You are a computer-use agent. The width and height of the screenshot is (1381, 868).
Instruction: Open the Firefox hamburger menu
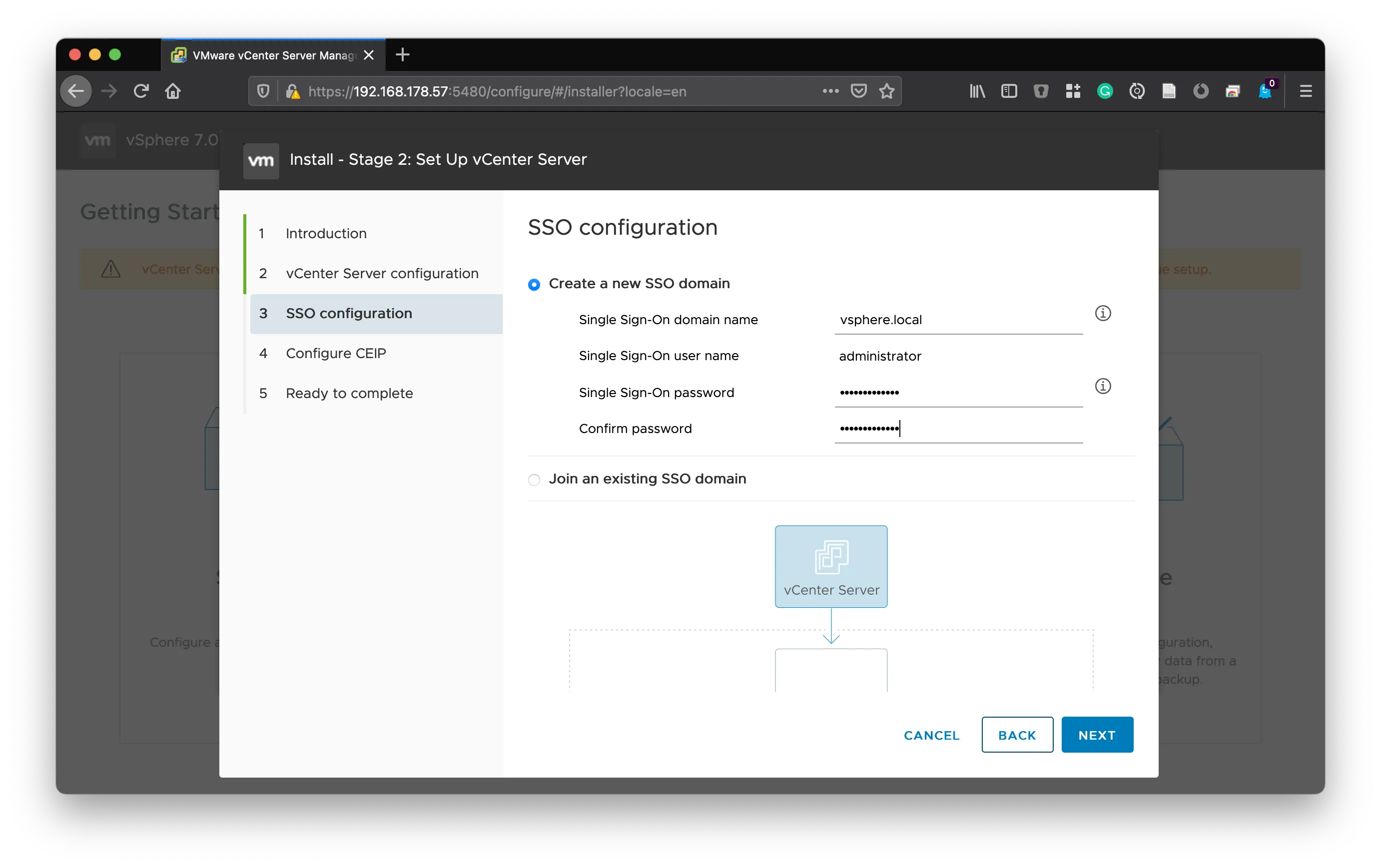[x=1305, y=91]
